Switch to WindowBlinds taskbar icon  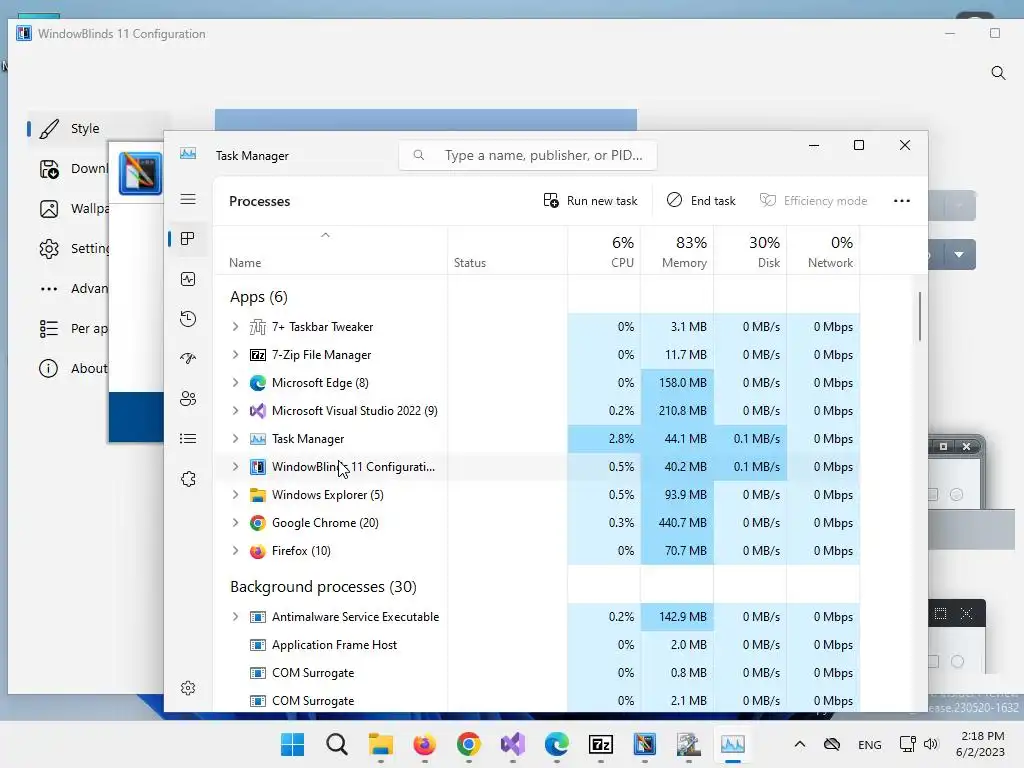(x=645, y=744)
